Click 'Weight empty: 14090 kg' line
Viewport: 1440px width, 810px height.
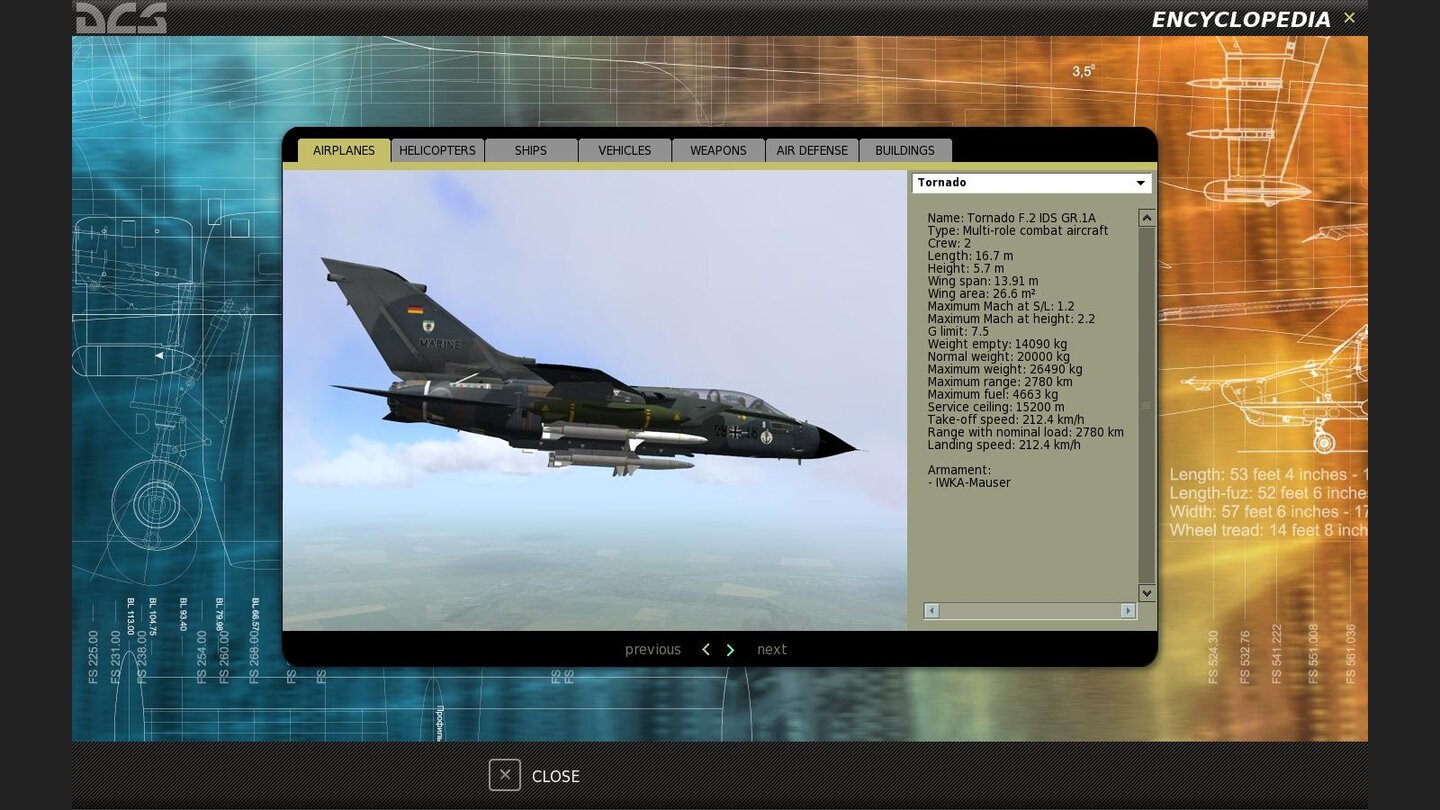[997, 344]
